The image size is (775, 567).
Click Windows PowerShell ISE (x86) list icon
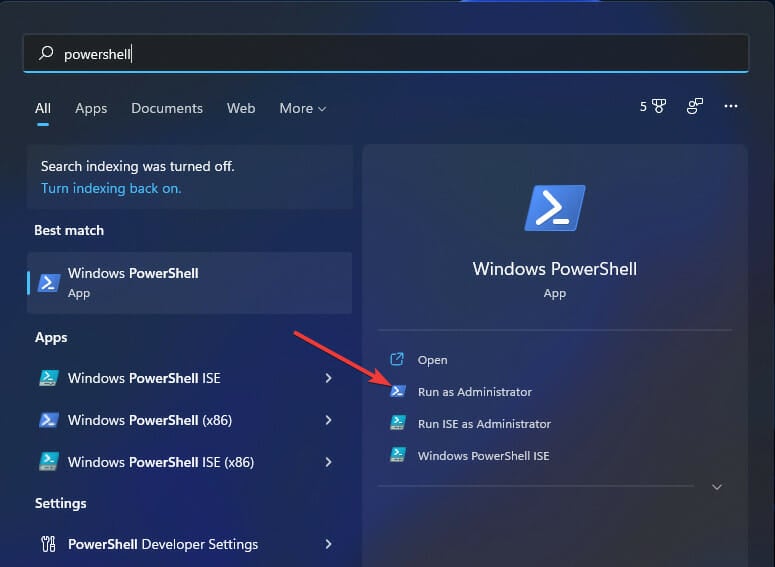pyautogui.click(x=49, y=461)
